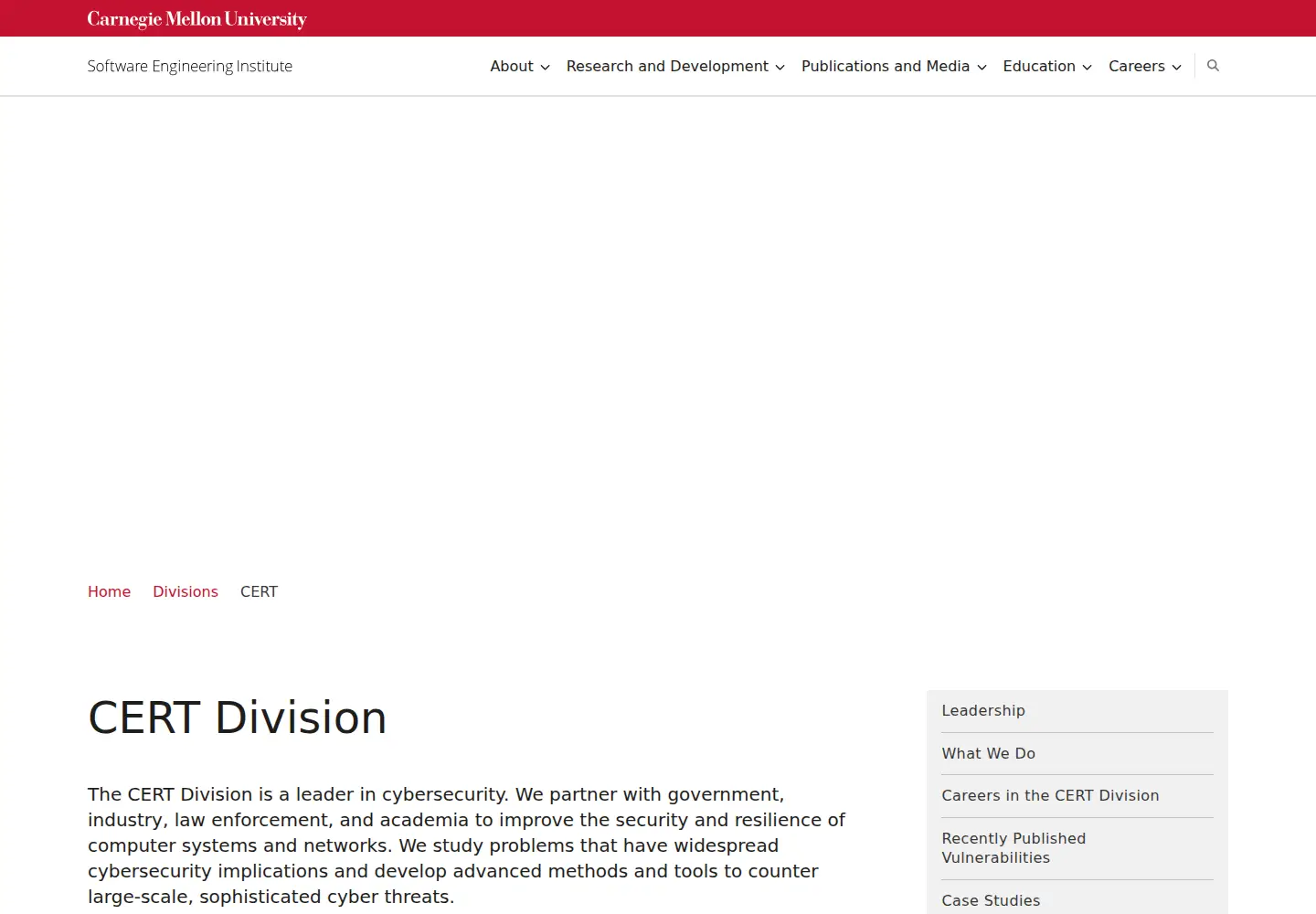The height and width of the screenshot is (914, 1316).
Task: Follow the Divisions breadcrumb link
Action: pyautogui.click(x=186, y=591)
